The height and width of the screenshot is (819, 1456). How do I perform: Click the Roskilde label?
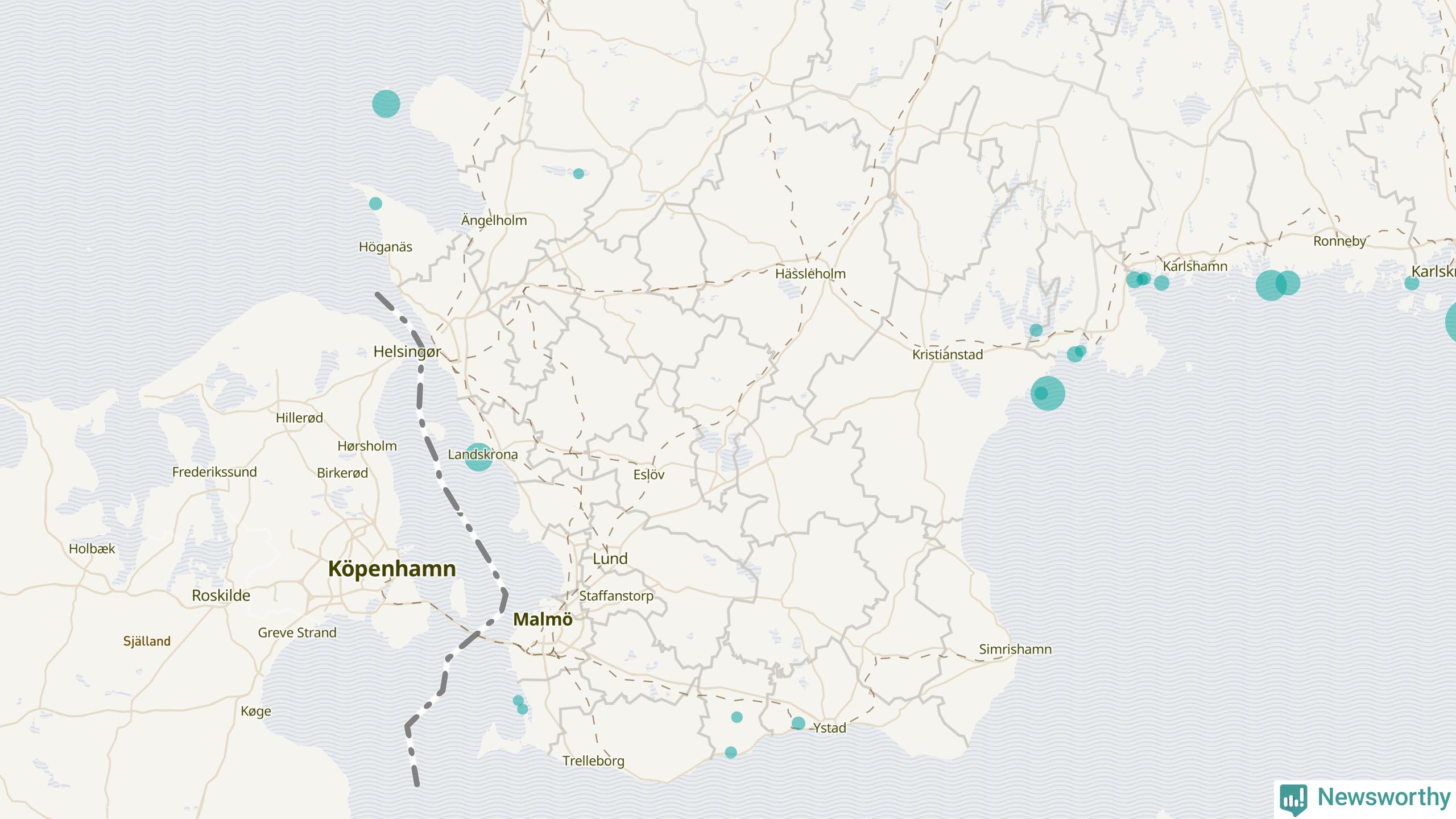221,595
